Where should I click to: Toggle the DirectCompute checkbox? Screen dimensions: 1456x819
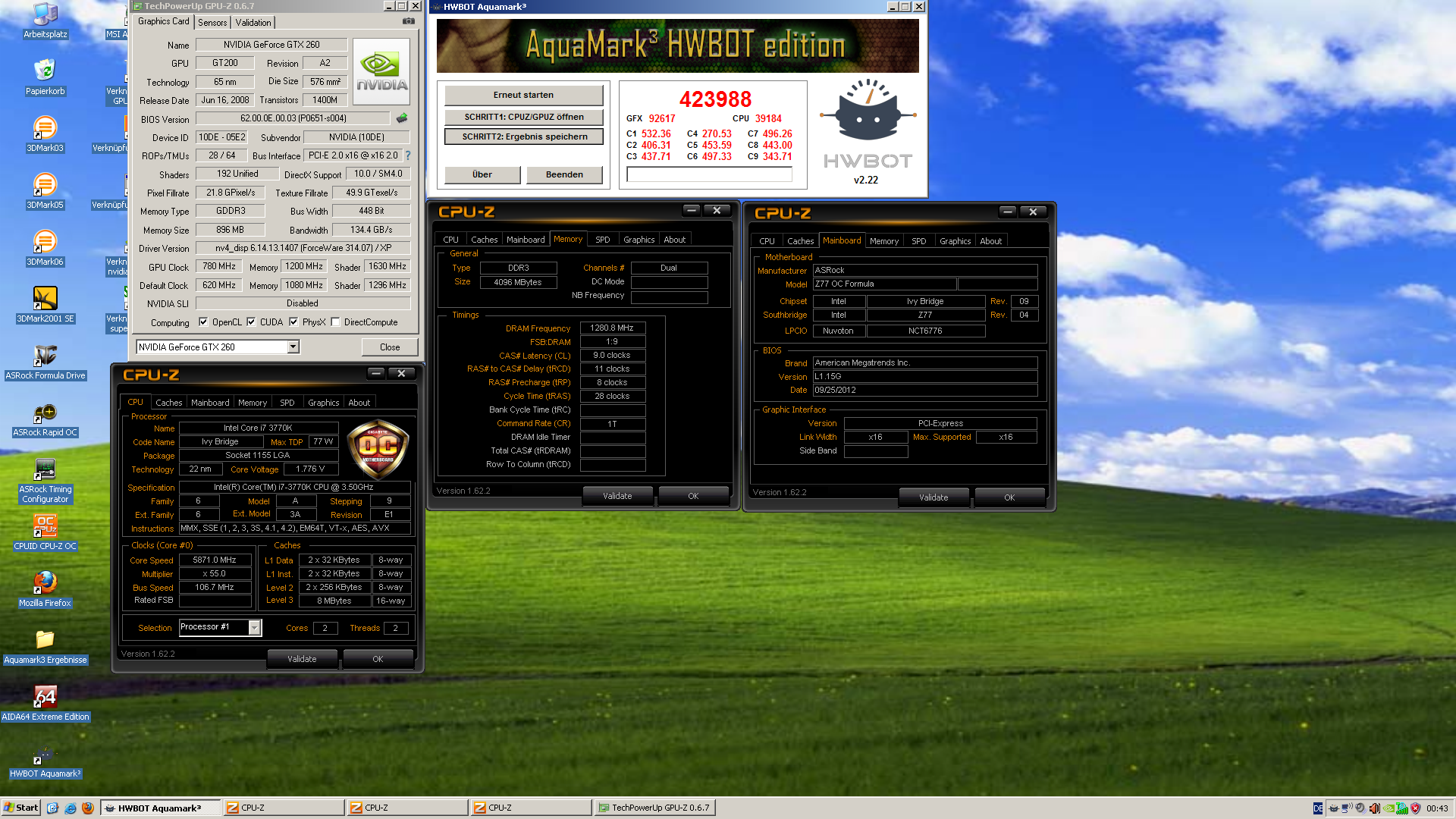pos(335,322)
